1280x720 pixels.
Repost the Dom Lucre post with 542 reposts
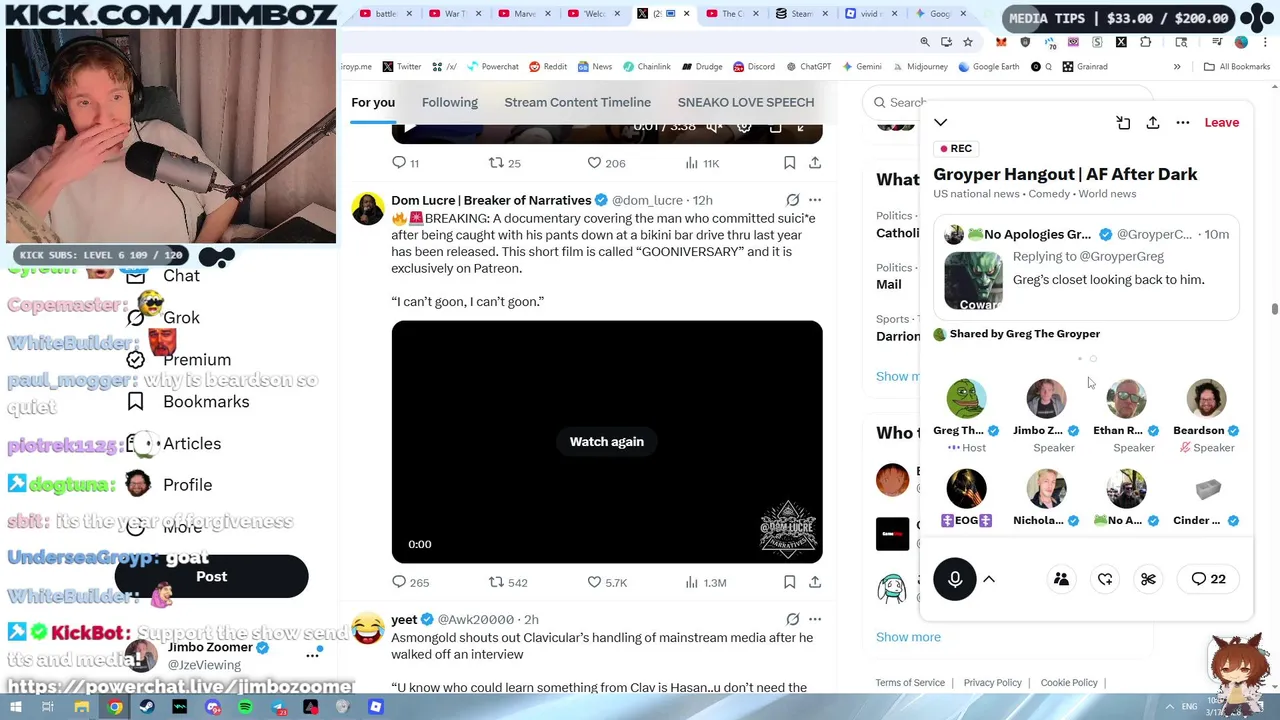pyautogui.click(x=507, y=582)
